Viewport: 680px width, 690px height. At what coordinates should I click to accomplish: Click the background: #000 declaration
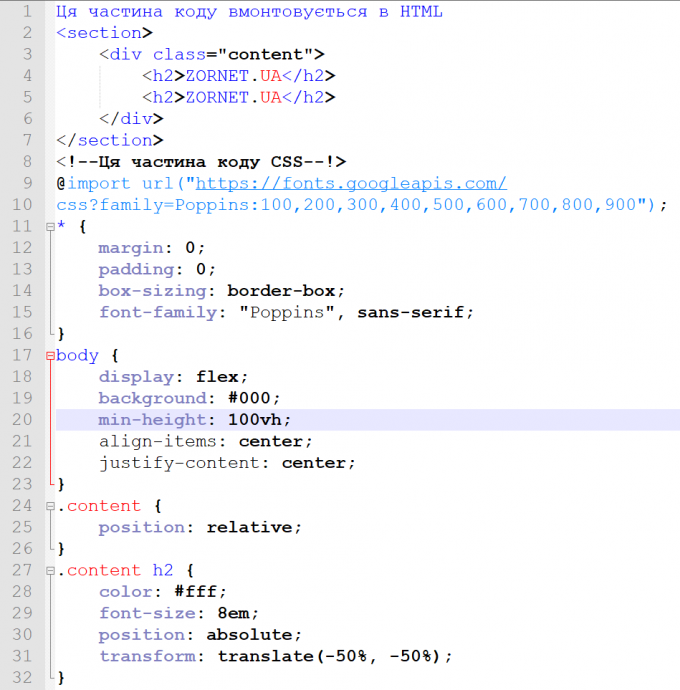189,398
